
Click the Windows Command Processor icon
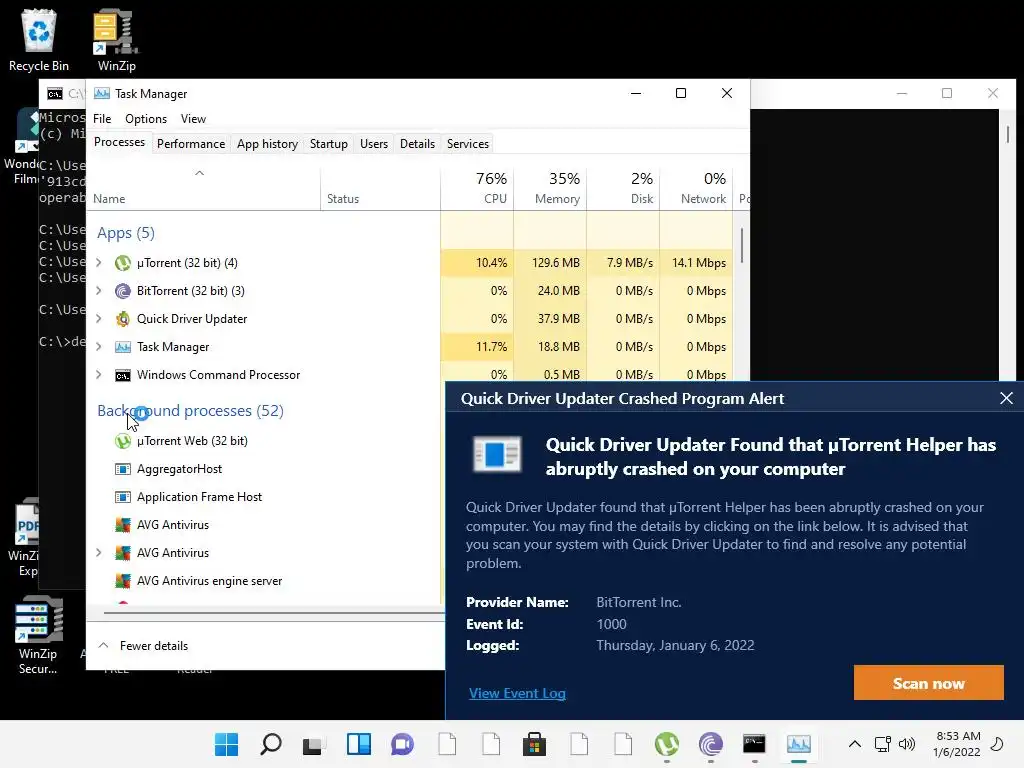pyautogui.click(x=123, y=376)
